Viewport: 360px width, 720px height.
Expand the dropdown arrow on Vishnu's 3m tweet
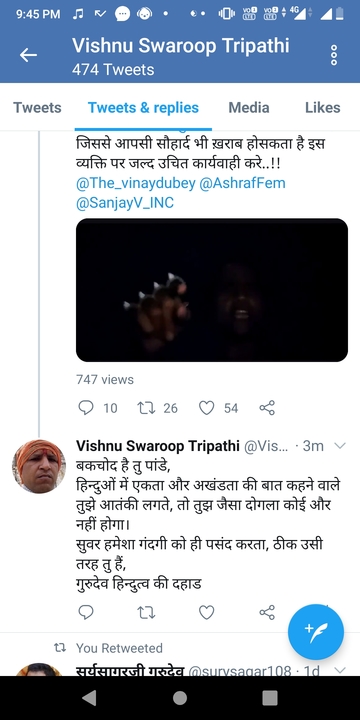tap(340, 445)
